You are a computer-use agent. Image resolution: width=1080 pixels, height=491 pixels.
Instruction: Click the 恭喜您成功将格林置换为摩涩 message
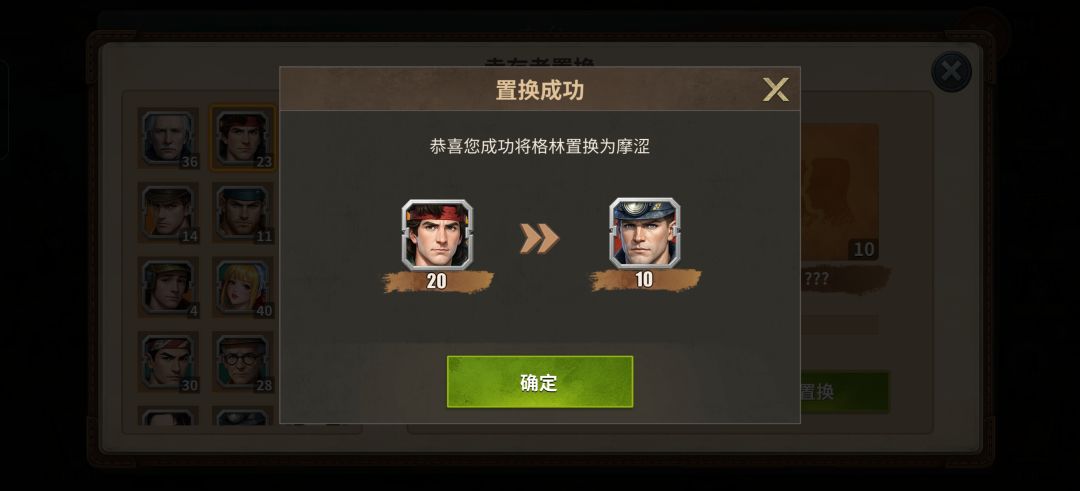click(x=539, y=147)
